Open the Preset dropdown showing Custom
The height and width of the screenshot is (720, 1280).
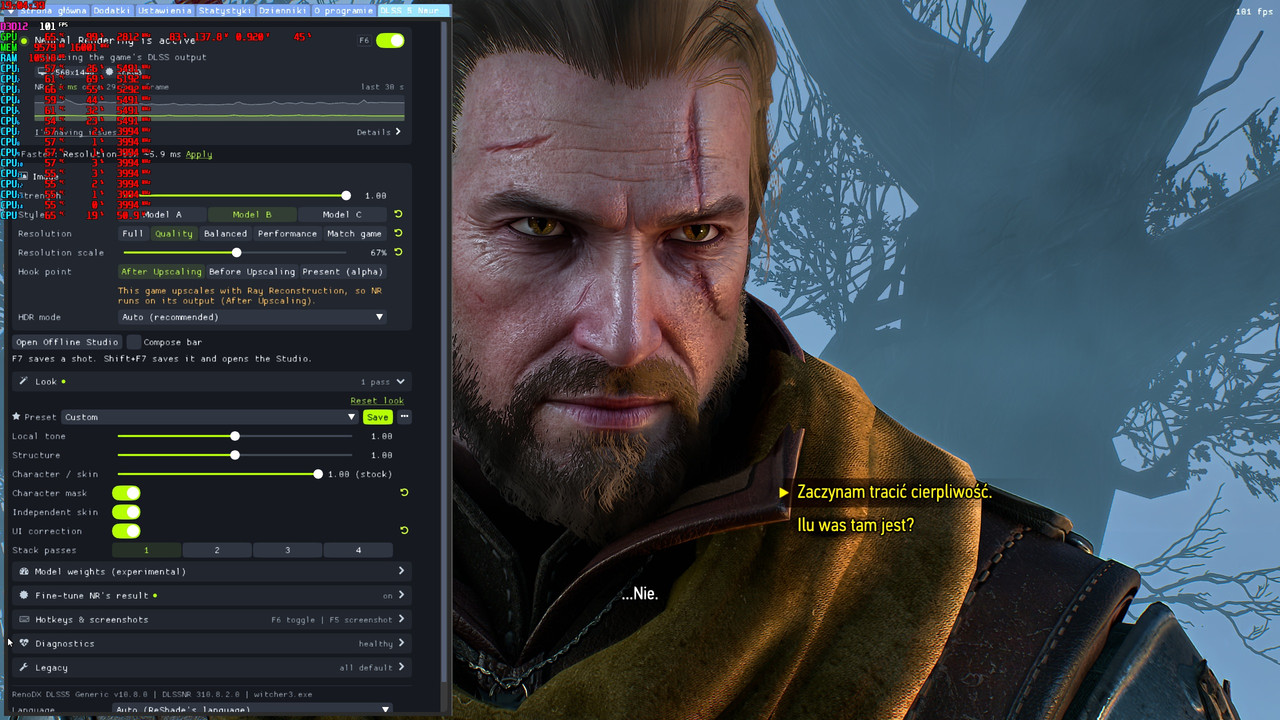(210, 417)
